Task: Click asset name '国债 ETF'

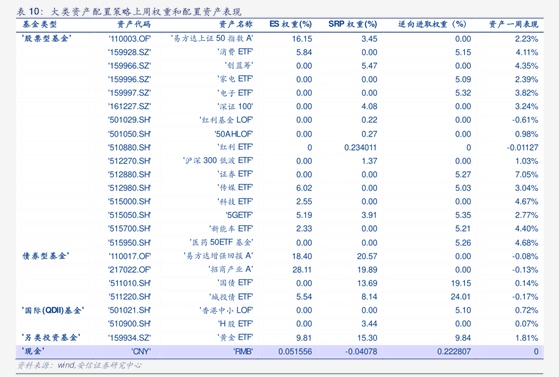Action: [x=235, y=283]
